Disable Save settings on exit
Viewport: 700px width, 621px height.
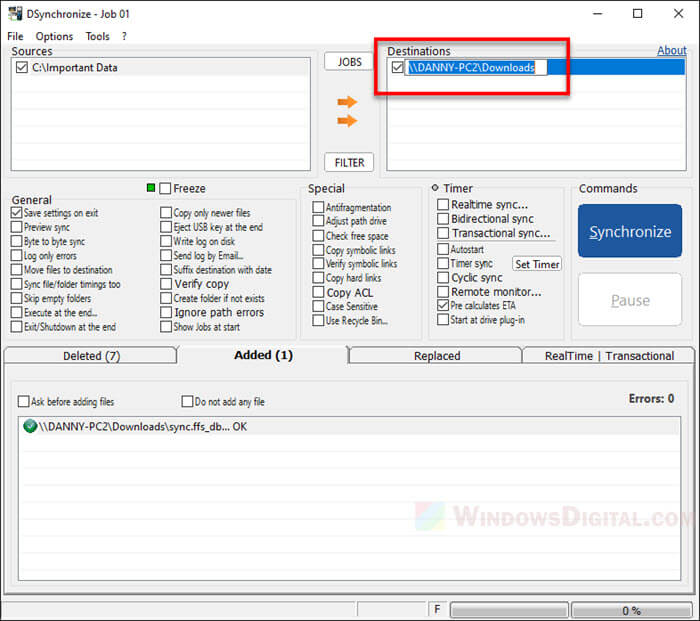pyautogui.click(x=17, y=213)
